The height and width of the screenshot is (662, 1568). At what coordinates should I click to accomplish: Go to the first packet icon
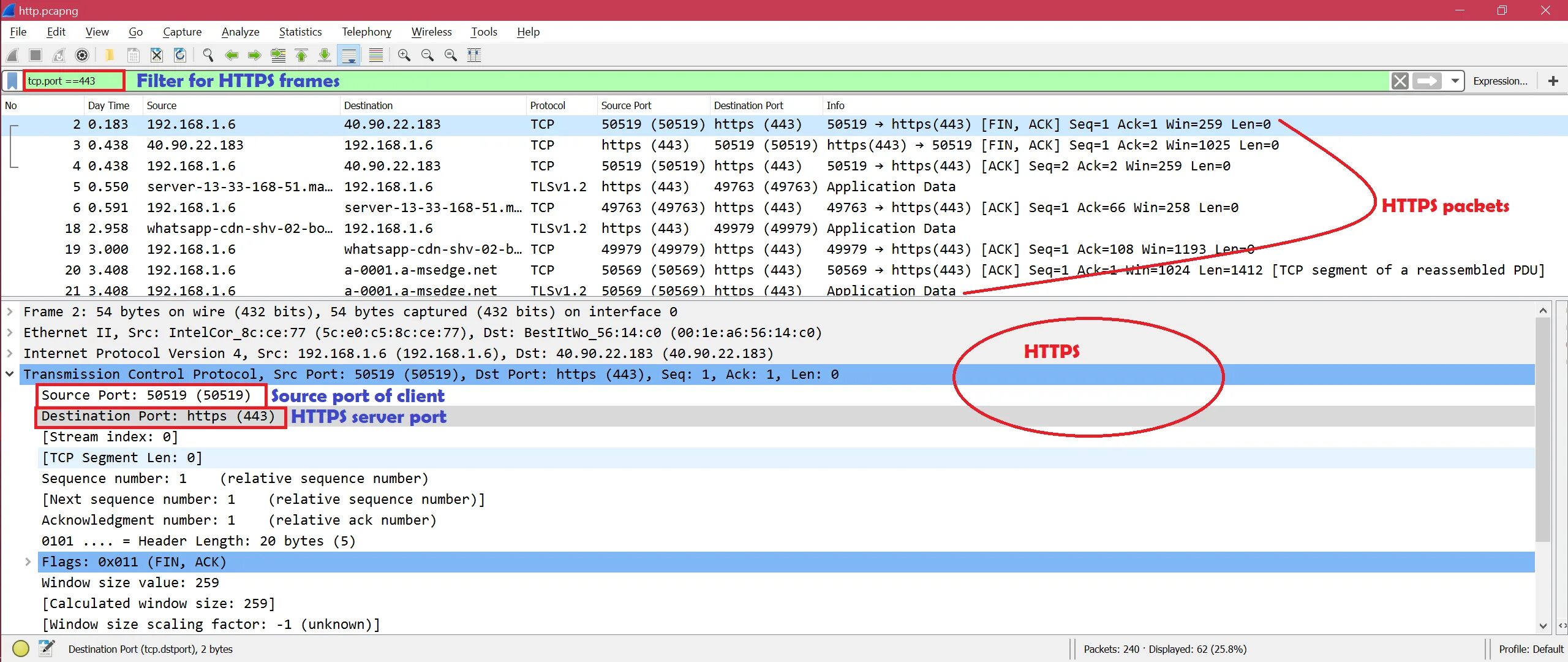point(301,55)
